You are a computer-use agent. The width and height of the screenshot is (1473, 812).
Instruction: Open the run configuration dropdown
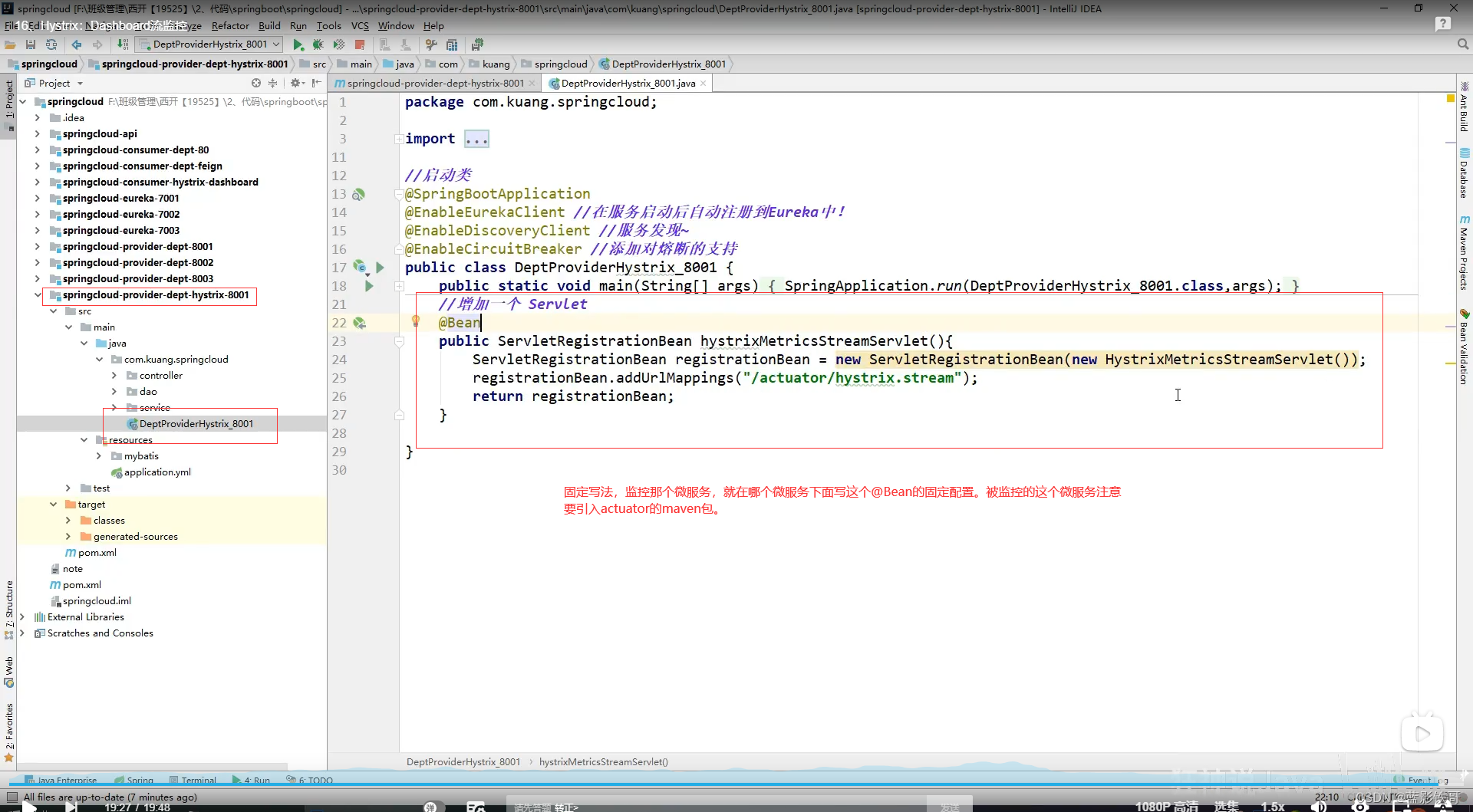(x=209, y=44)
